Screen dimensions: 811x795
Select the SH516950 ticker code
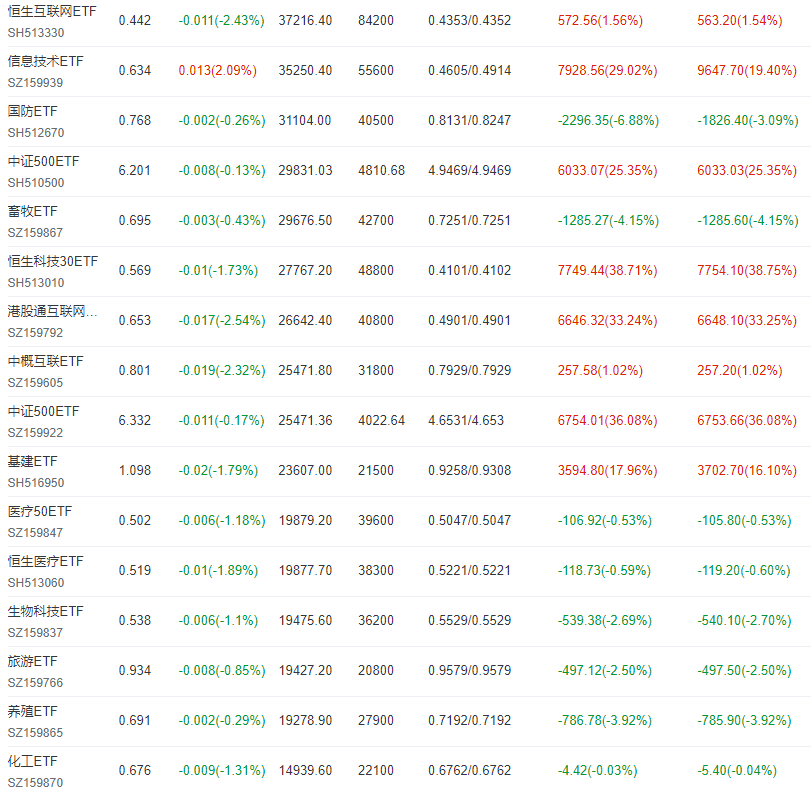pyautogui.click(x=36, y=483)
